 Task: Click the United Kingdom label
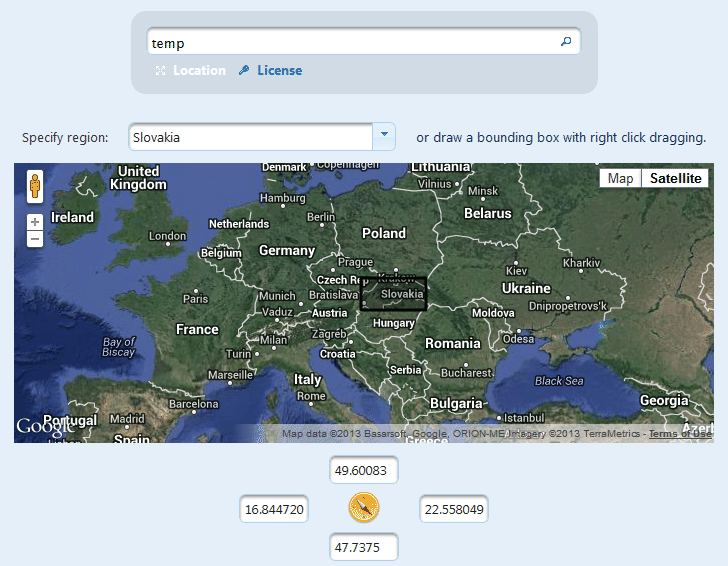pyautogui.click(x=138, y=177)
